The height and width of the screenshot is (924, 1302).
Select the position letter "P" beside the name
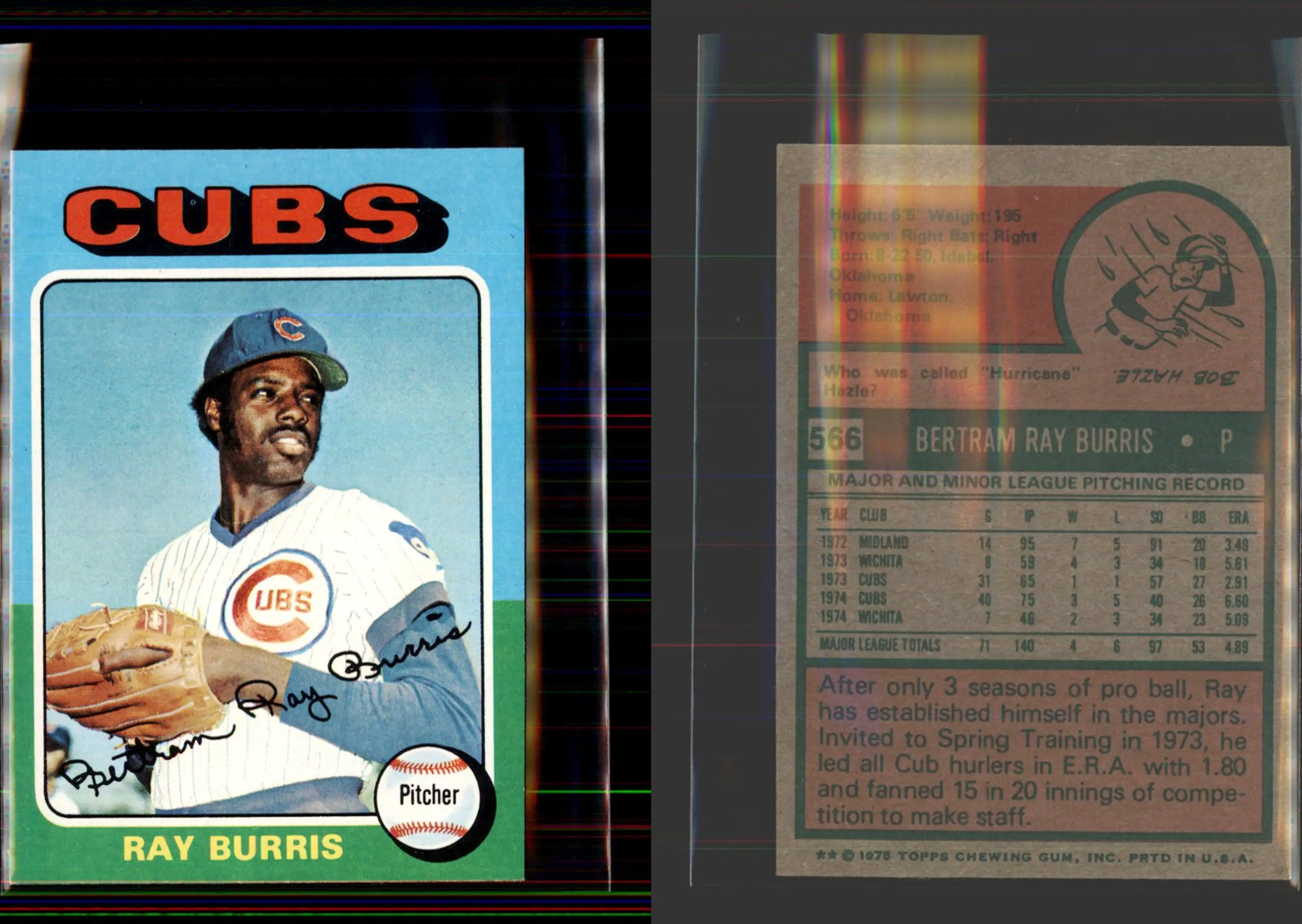1226,442
